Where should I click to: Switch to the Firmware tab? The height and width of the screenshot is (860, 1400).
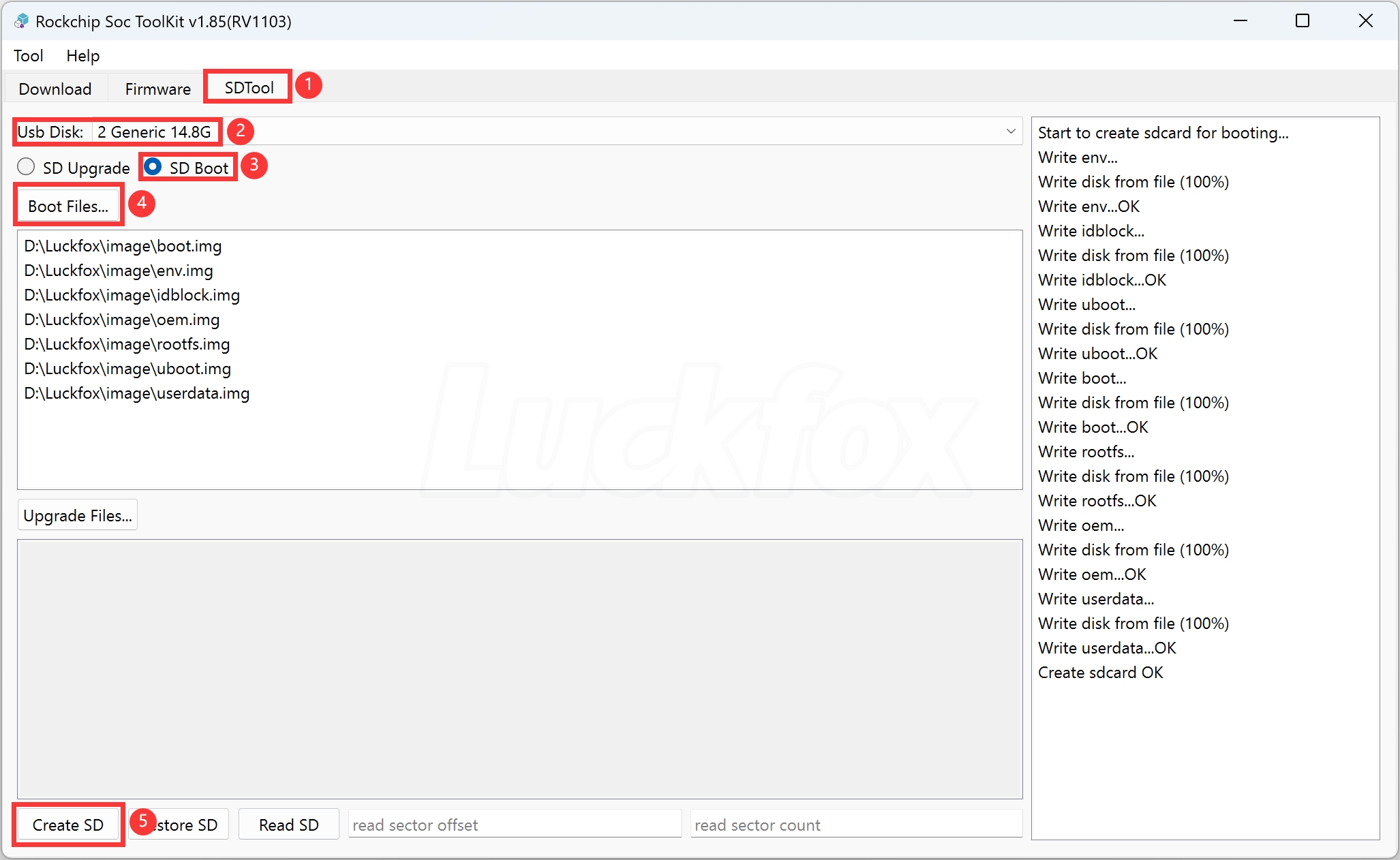(x=157, y=89)
